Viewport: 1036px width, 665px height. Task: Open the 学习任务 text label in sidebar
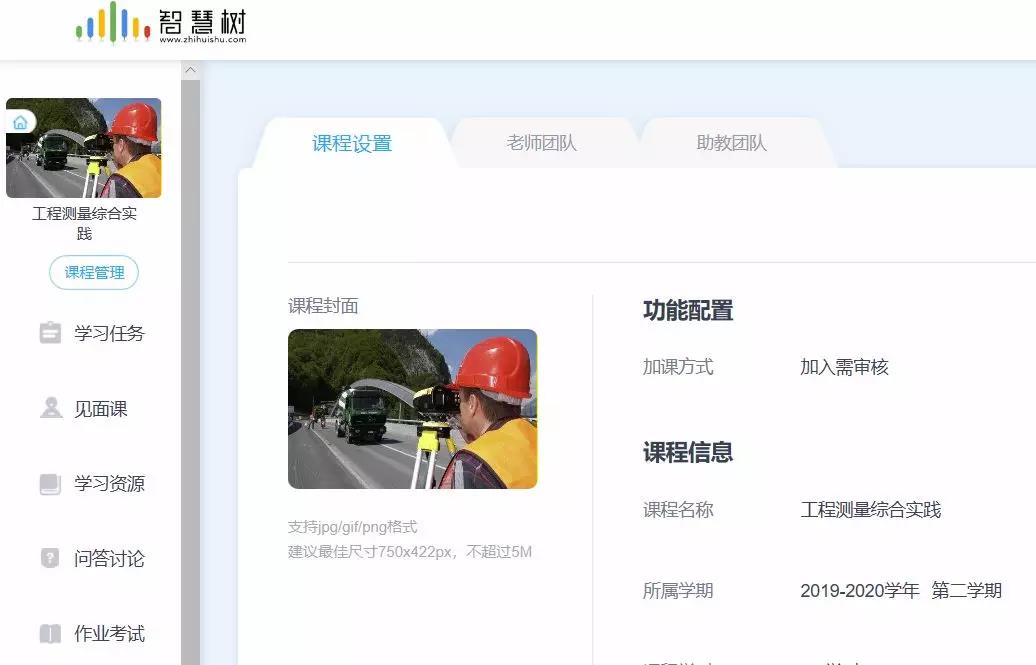(x=109, y=333)
